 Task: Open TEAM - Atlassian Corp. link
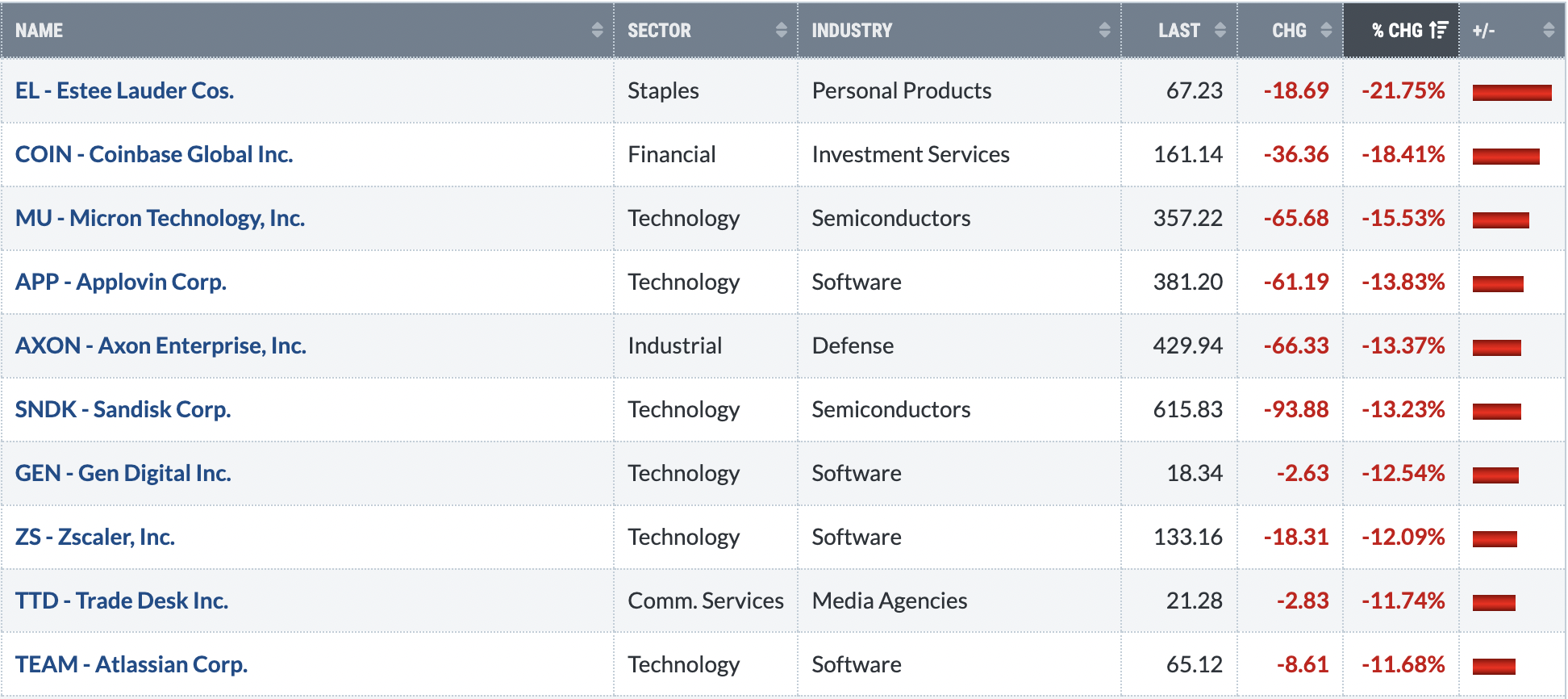click(x=131, y=664)
